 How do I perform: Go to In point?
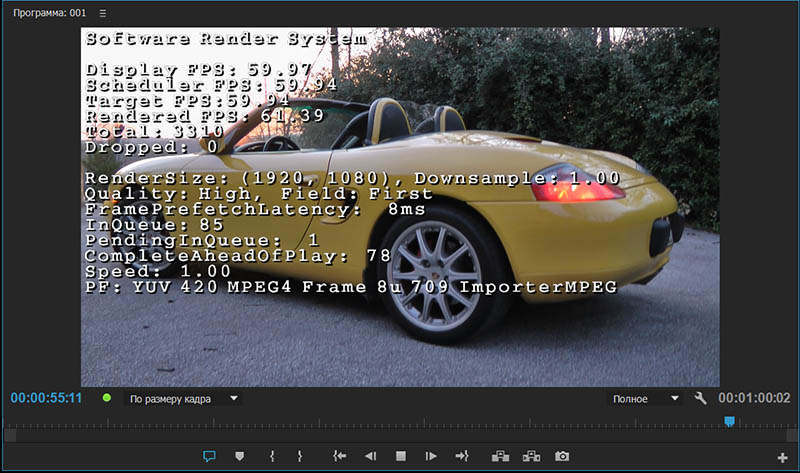pos(340,456)
